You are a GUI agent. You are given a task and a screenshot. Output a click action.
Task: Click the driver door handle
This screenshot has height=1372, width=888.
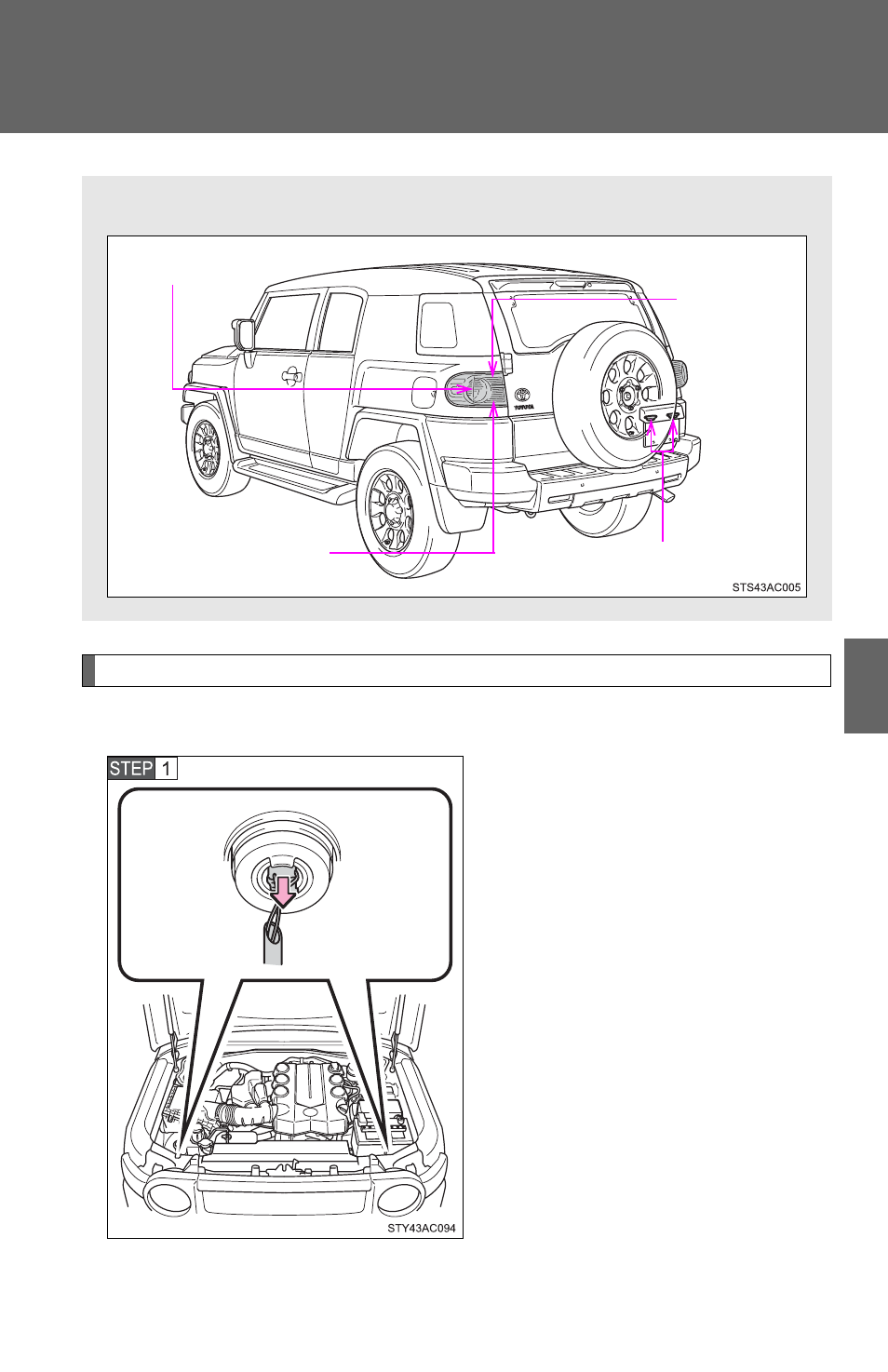pos(291,375)
